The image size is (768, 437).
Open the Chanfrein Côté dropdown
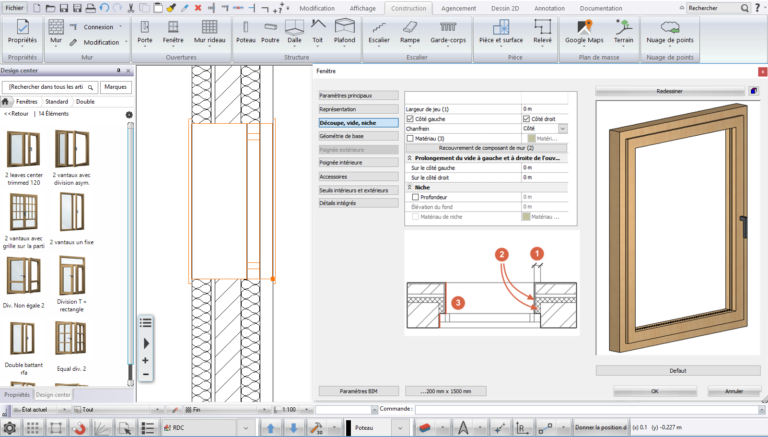(x=563, y=128)
